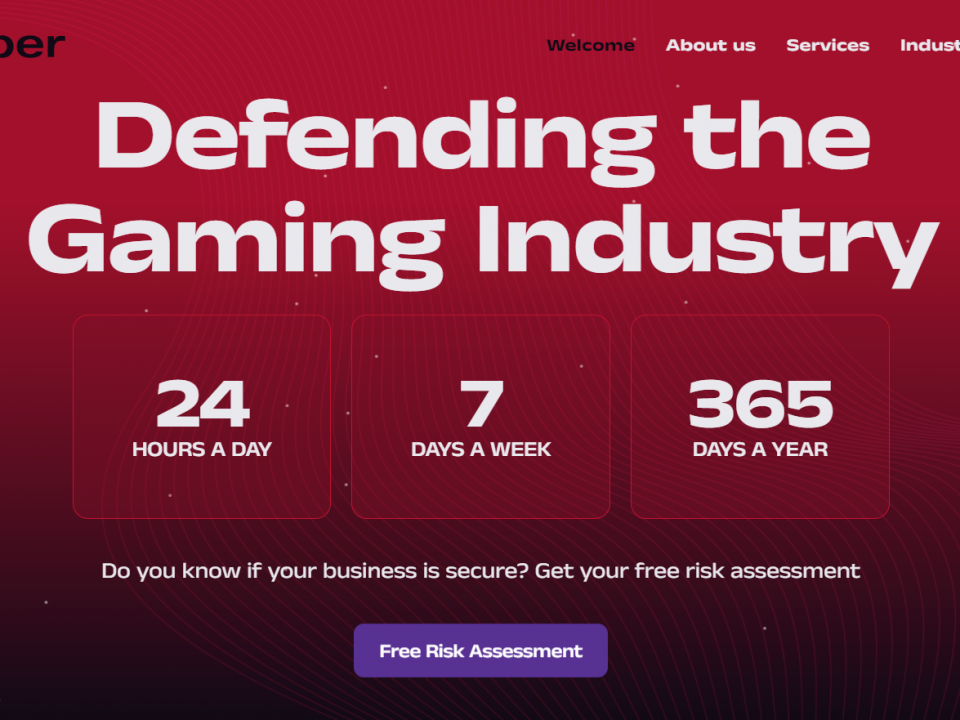Click the word "Industry" in the headline

pos(707,241)
